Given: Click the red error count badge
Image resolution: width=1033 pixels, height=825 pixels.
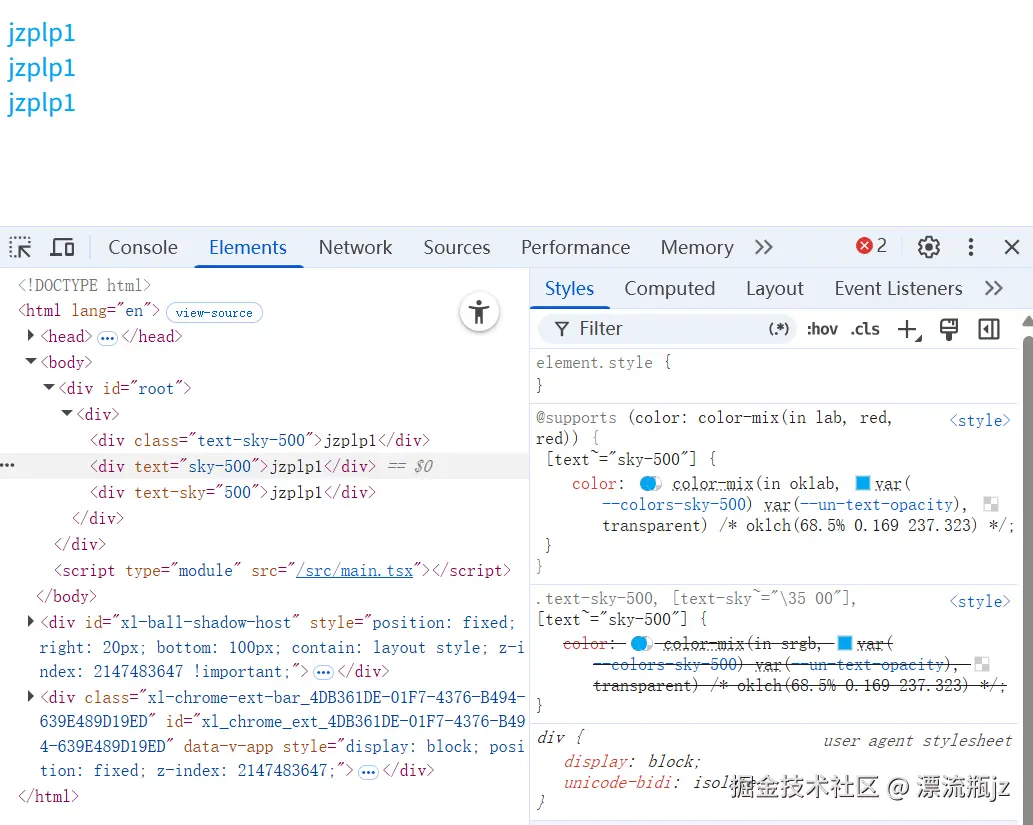Looking at the screenshot, I should [871, 246].
